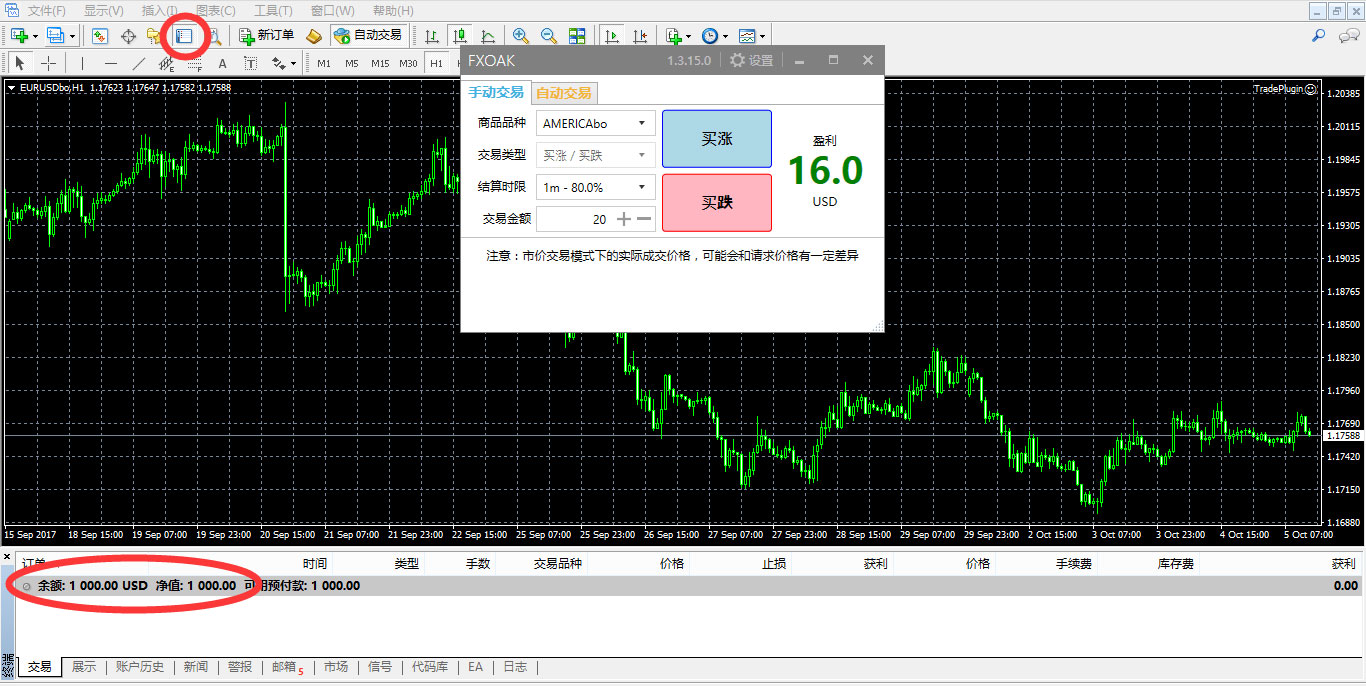The height and width of the screenshot is (686, 1366).
Task: Click the zoom in magnifier icon
Action: tap(521, 35)
